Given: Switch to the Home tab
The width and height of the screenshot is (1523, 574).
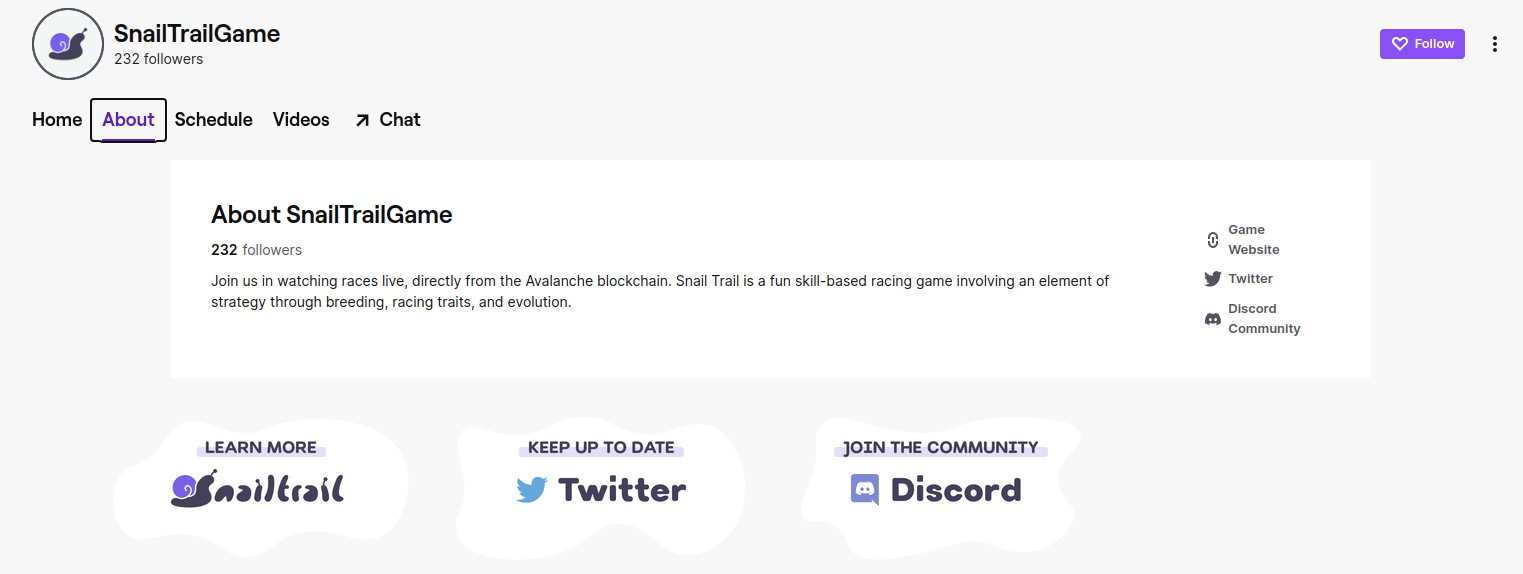Looking at the screenshot, I should tap(57, 120).
